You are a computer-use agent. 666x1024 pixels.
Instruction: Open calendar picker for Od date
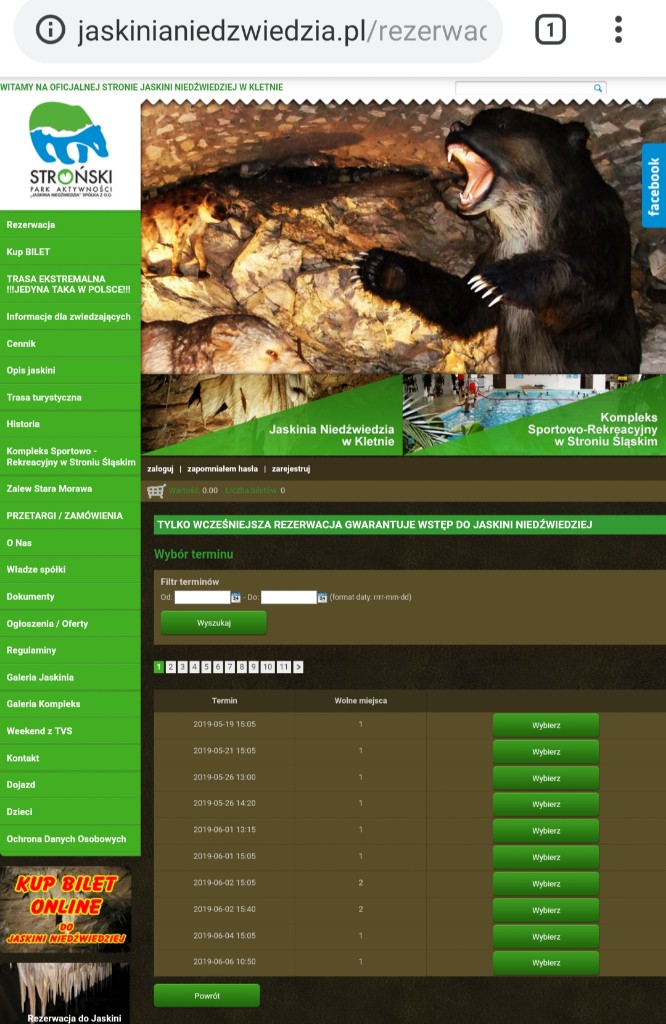[236, 598]
